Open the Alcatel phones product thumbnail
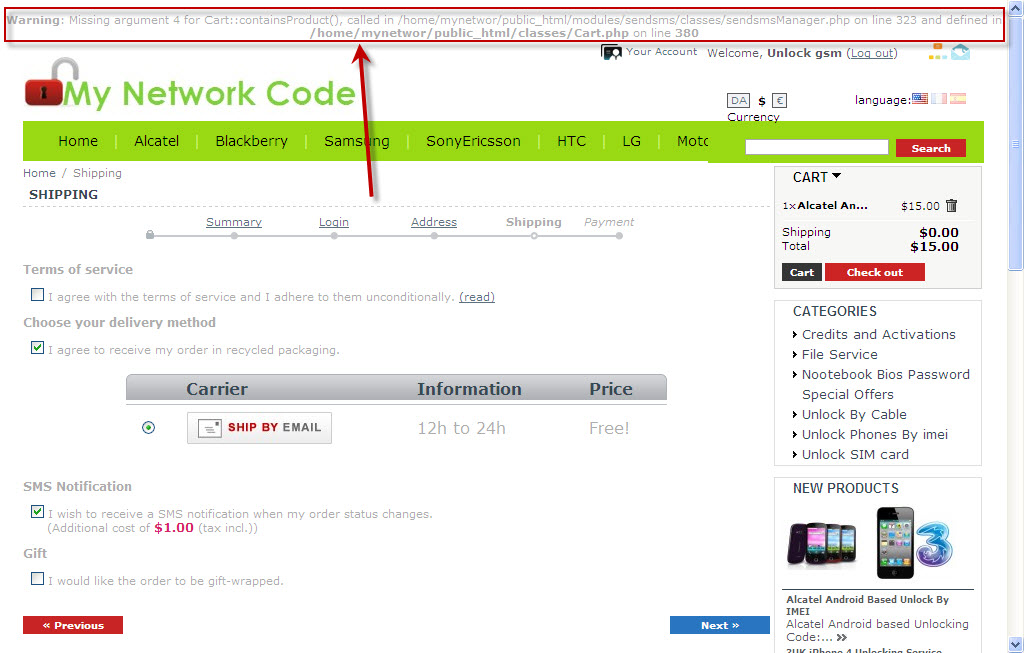 pyautogui.click(x=822, y=543)
